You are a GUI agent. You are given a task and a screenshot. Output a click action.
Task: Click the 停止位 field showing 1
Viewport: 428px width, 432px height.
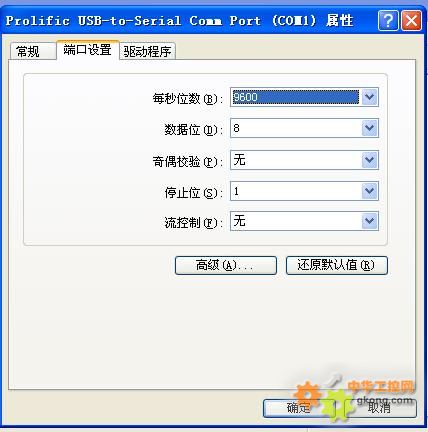(x=296, y=191)
